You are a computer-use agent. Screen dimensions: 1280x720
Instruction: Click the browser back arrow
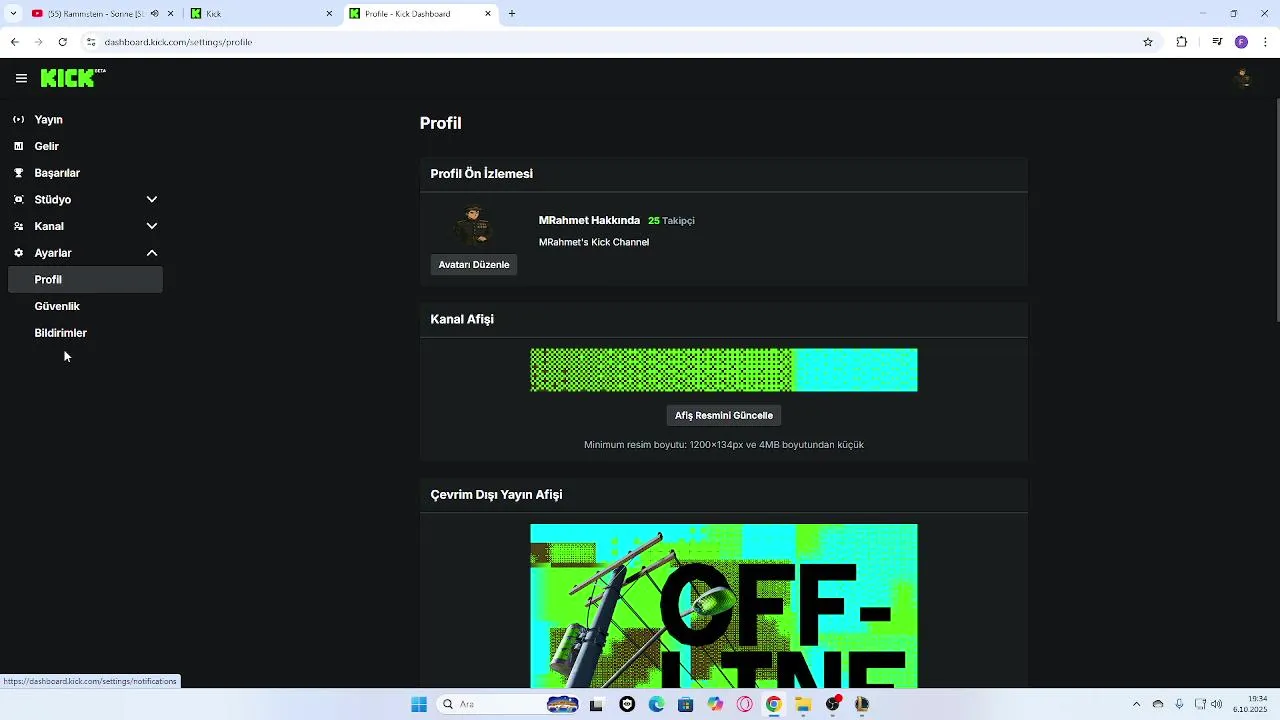coord(14,42)
